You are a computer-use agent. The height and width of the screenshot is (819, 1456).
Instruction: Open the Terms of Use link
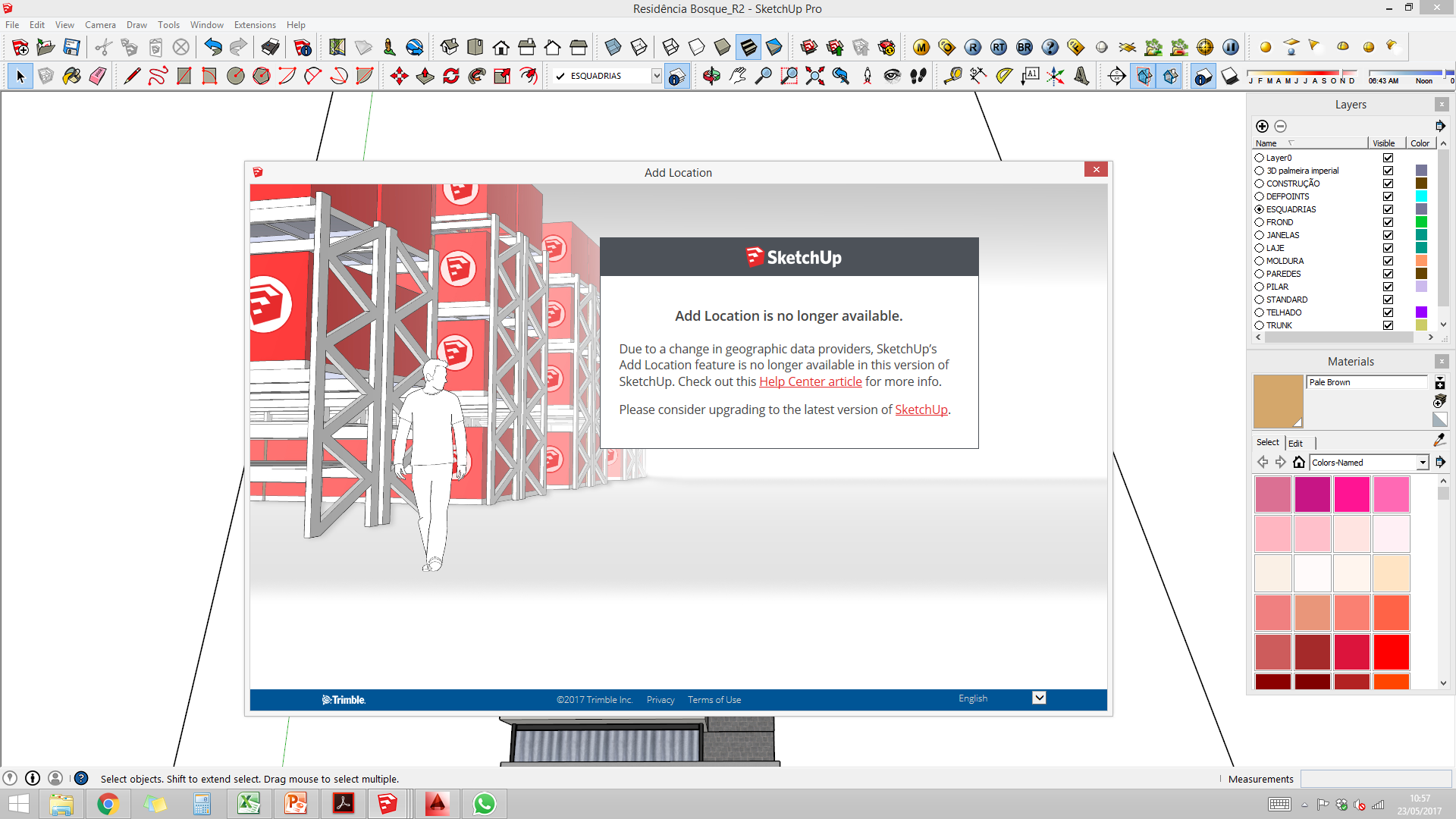(x=714, y=700)
